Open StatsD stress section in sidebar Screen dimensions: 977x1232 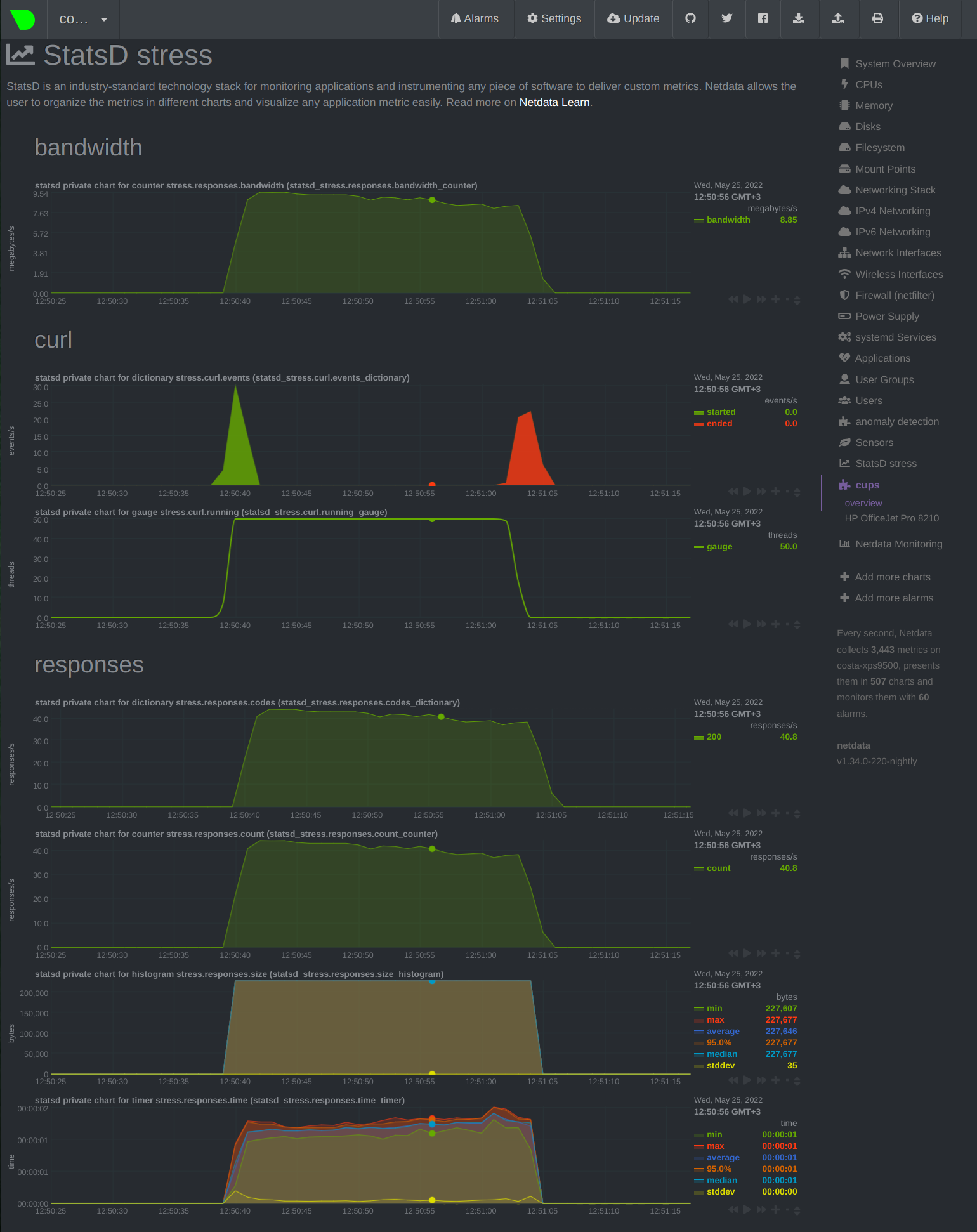click(886, 463)
